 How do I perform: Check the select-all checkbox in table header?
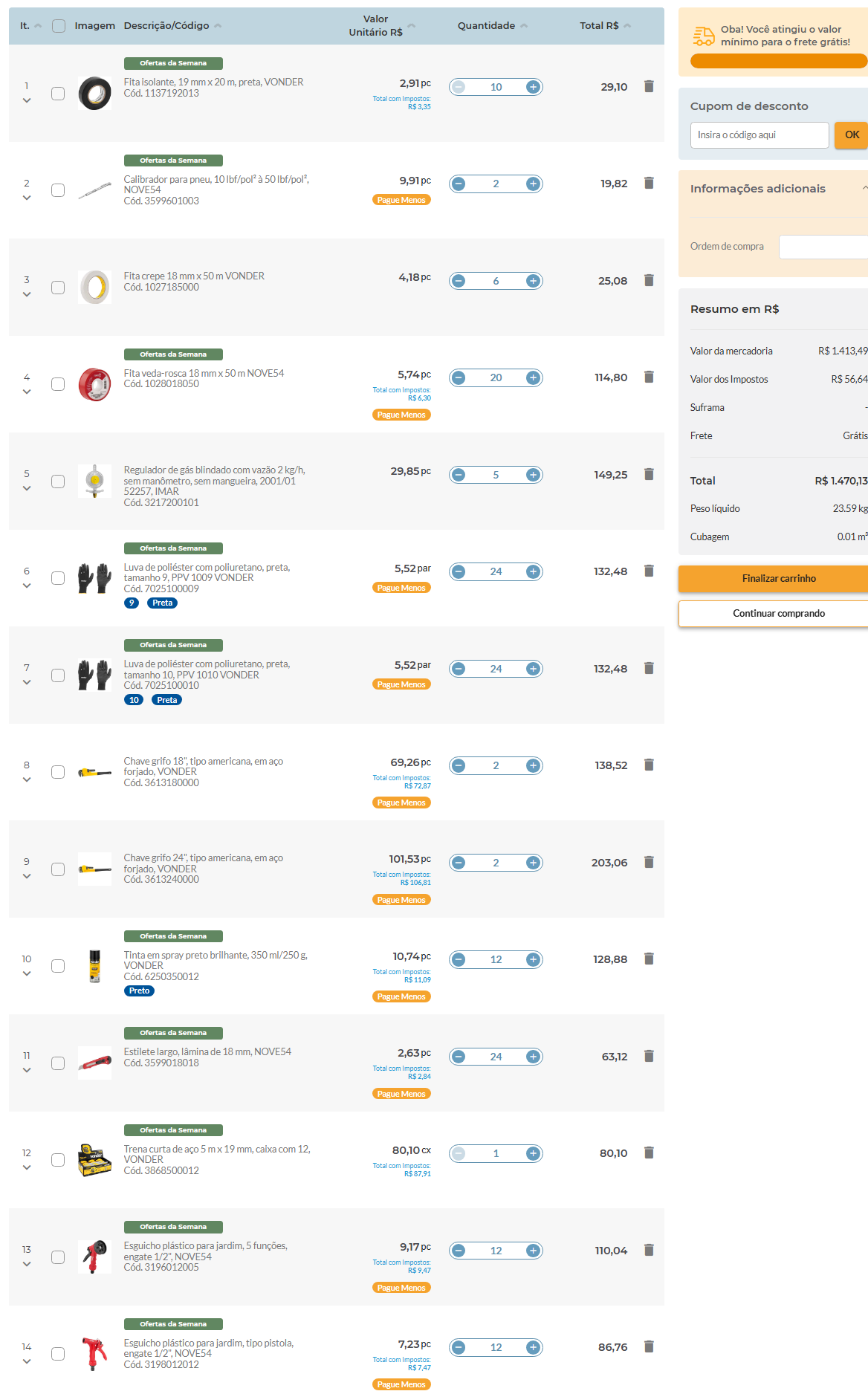59,26
